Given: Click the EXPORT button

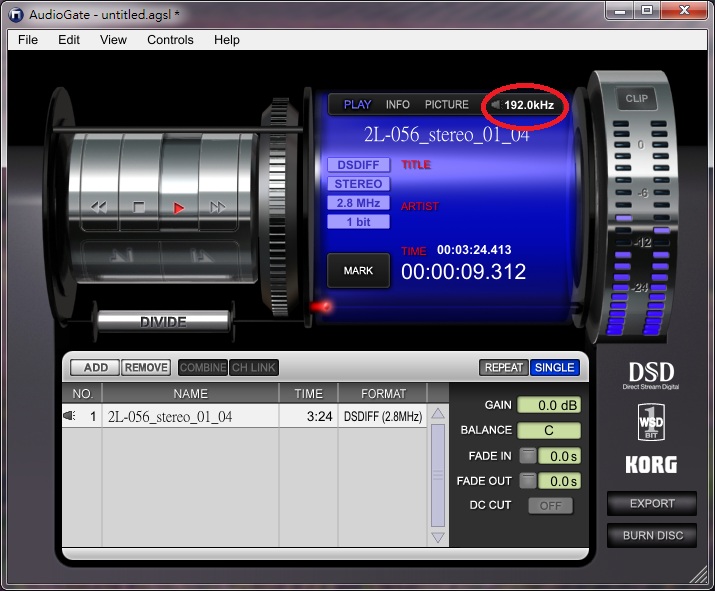Looking at the screenshot, I should 652,503.
